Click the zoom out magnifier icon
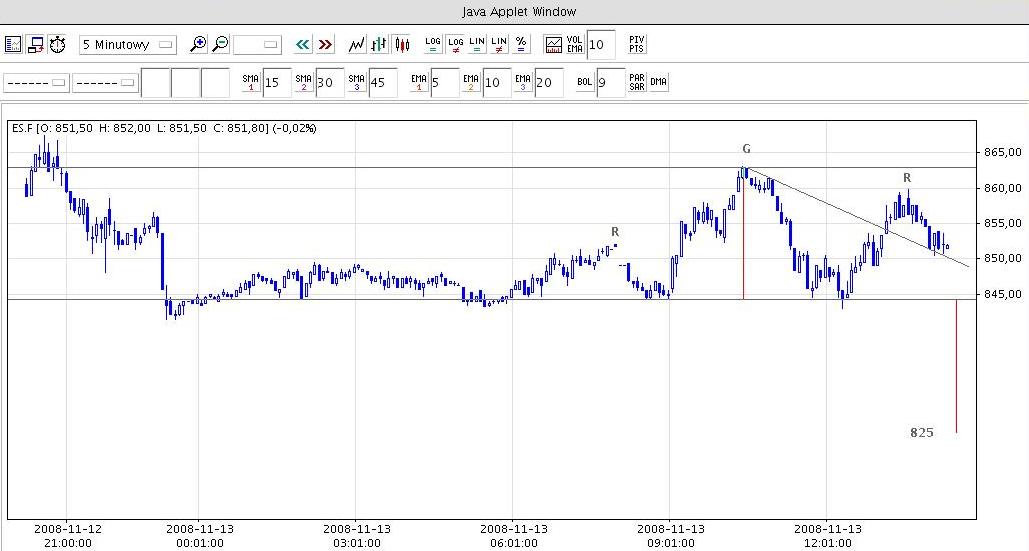Image resolution: width=1029 pixels, height=551 pixels. pos(220,44)
